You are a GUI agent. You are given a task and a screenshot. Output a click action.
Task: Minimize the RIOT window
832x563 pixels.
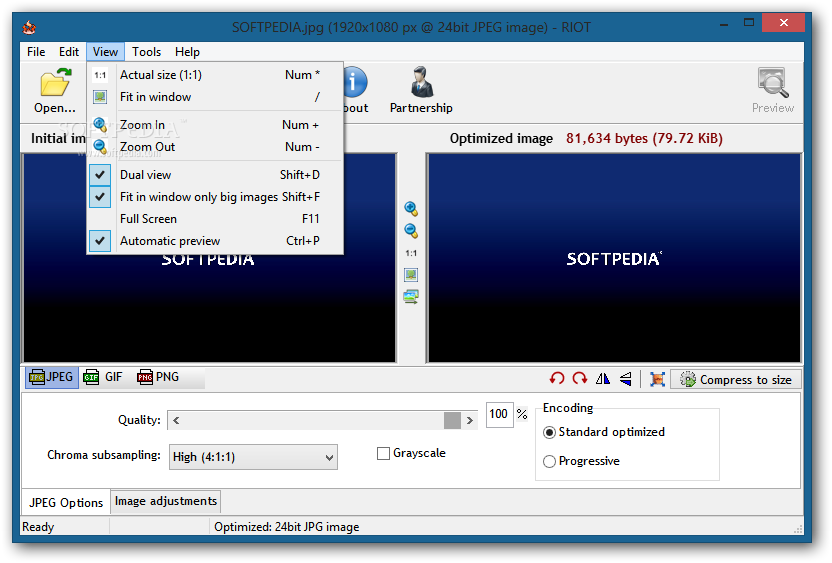[x=724, y=23]
